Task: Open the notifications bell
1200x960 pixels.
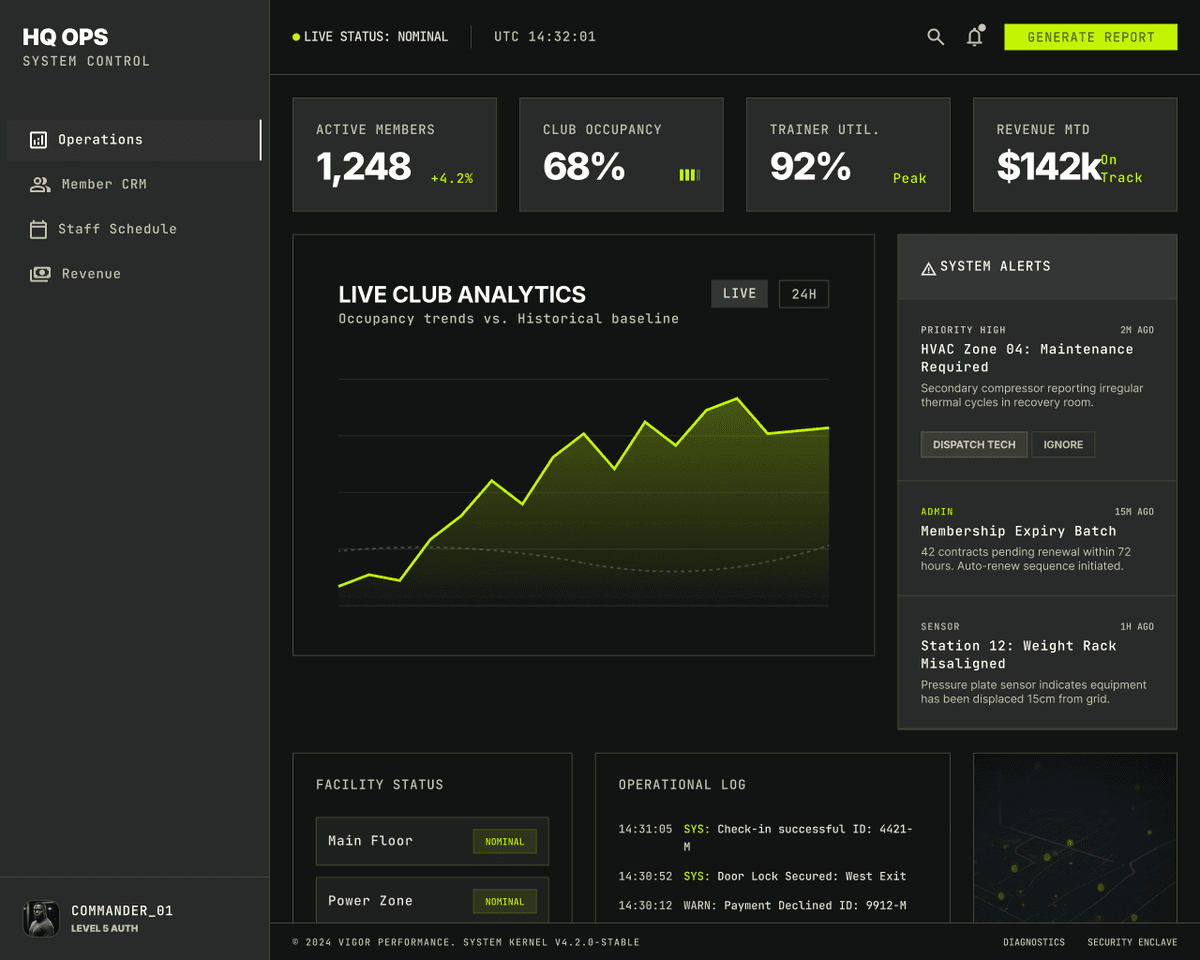Action: [x=975, y=37]
